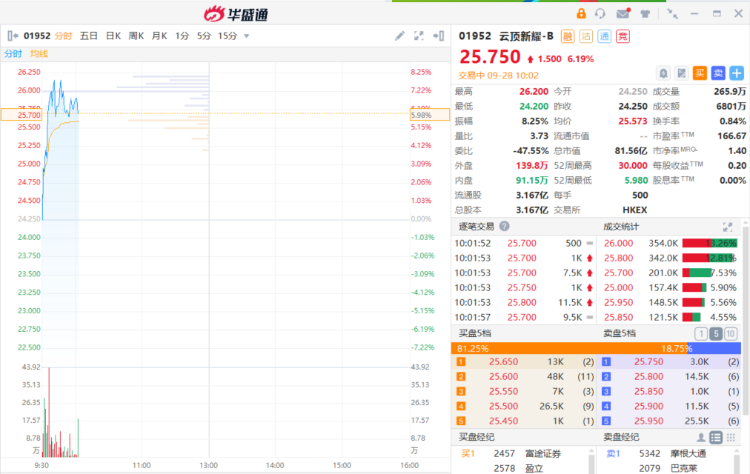
Task: Select the pencil drawing tool icon
Action: coord(400,36)
